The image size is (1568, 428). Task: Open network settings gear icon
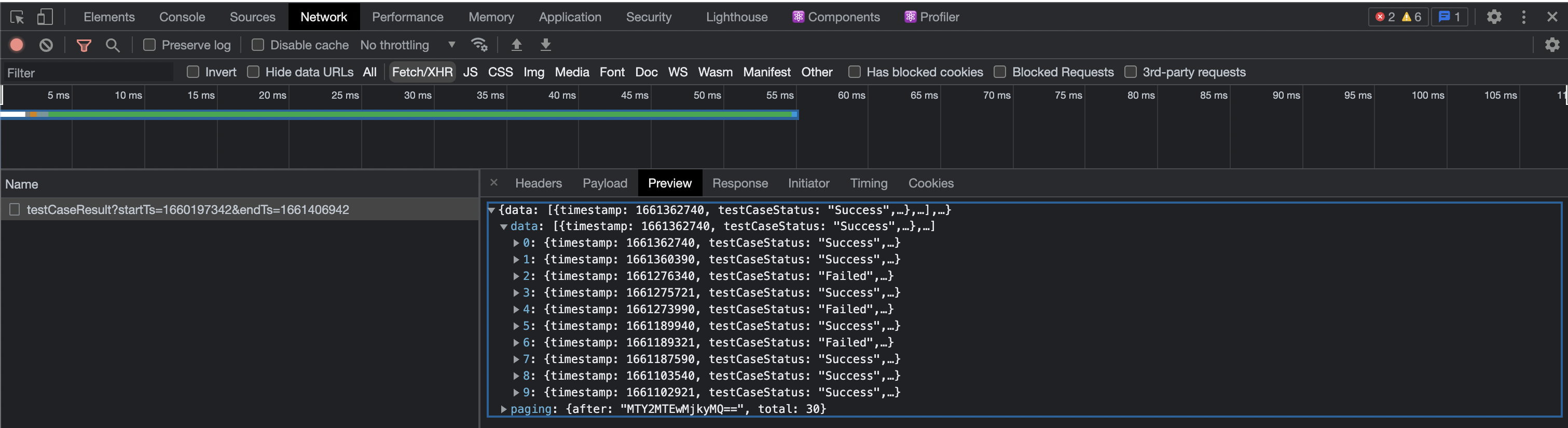(x=1552, y=45)
